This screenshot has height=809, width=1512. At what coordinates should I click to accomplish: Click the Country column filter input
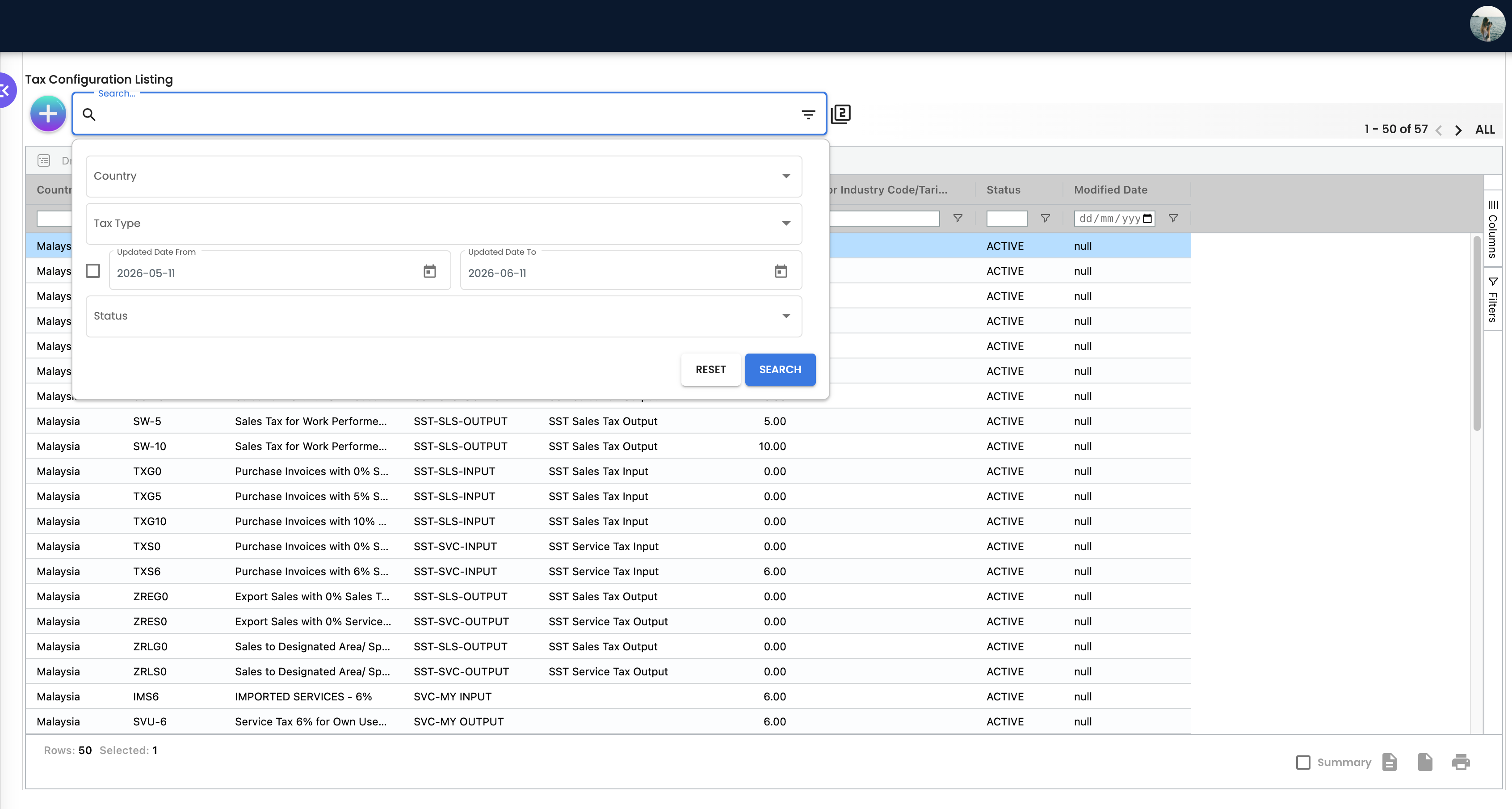54,219
